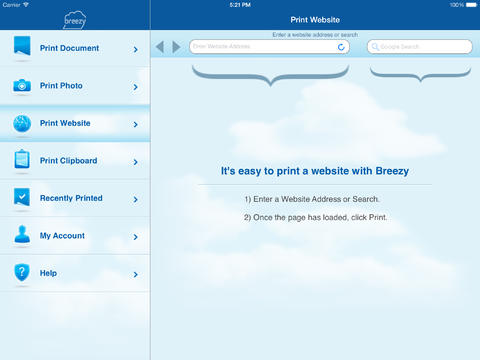
Task: Click the Help question mark shield icon
Action: point(22,272)
